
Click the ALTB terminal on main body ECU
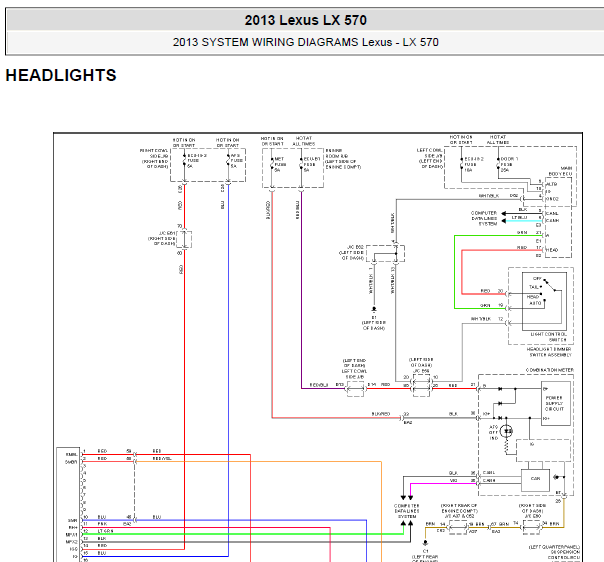(552, 184)
